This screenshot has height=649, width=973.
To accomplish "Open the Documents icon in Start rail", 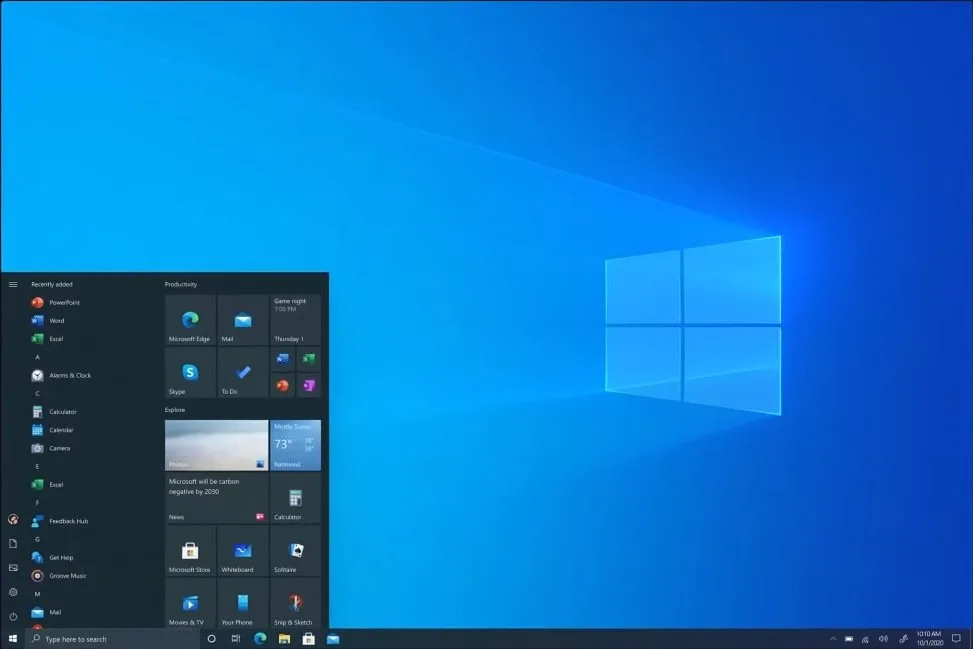I will [x=13, y=544].
